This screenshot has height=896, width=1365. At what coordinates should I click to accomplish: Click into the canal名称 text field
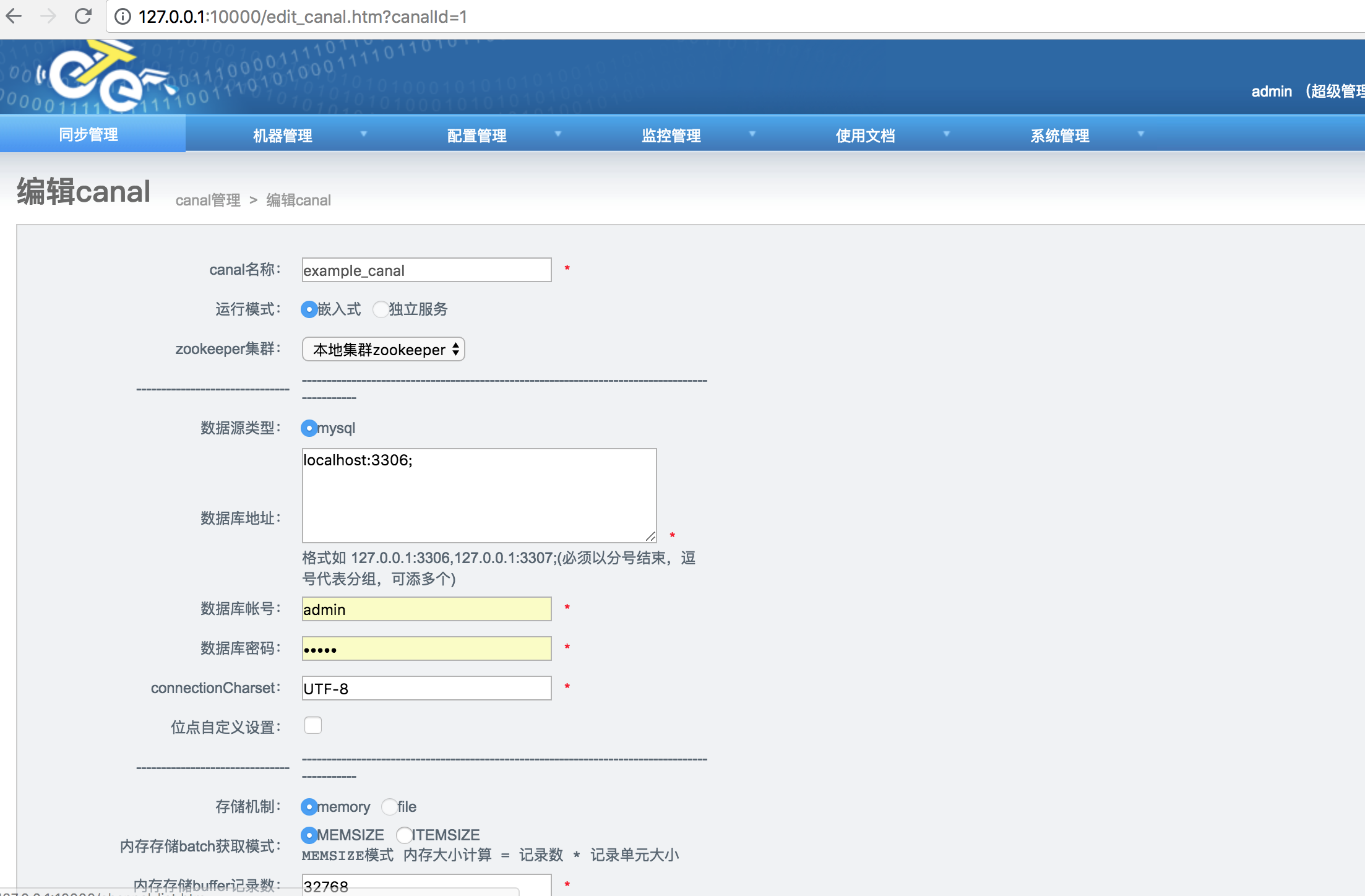point(426,270)
